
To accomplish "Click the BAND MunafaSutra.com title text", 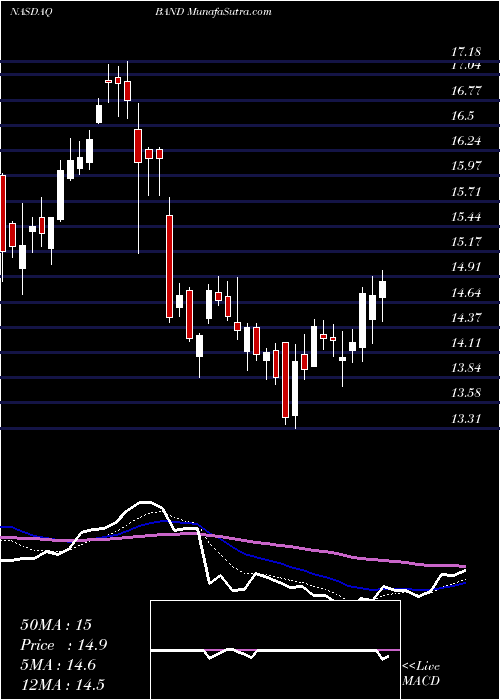I will pos(213,12).
